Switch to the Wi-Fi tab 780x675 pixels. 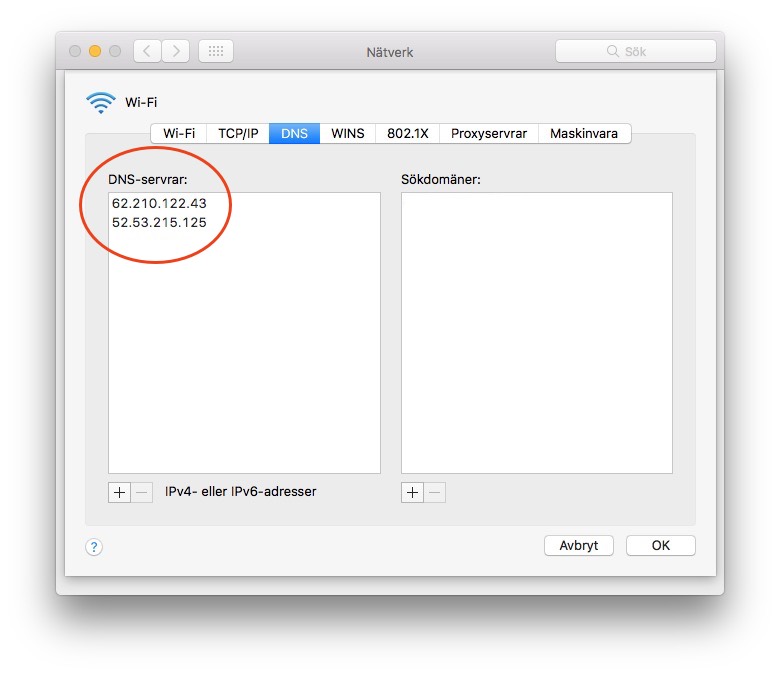click(179, 133)
